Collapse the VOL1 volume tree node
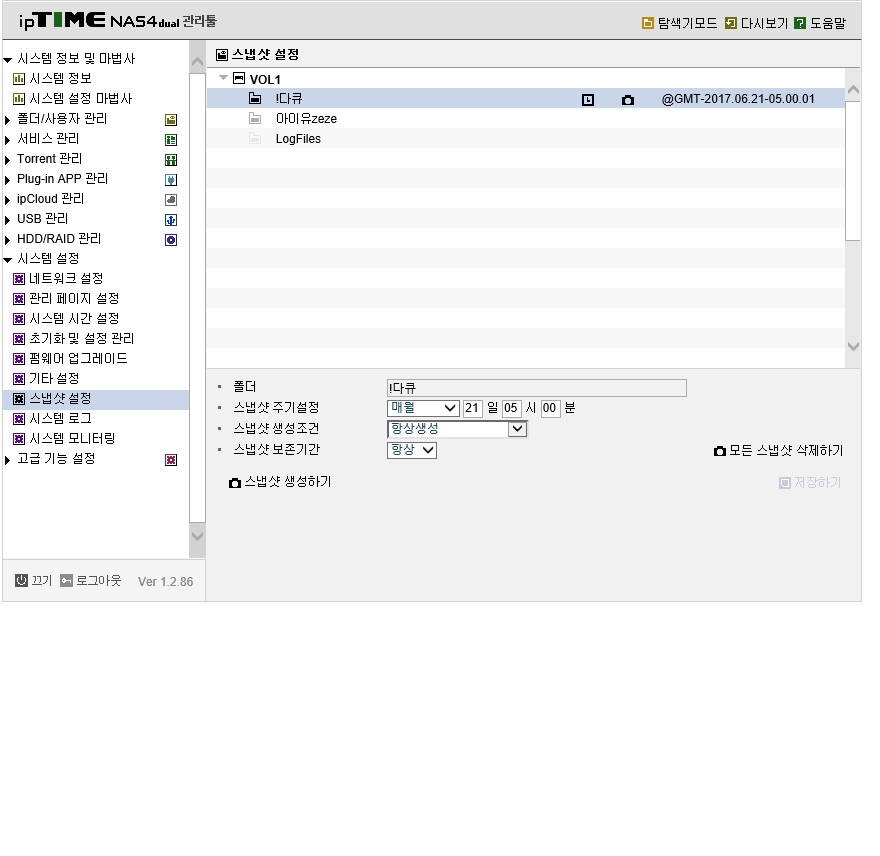 223,78
